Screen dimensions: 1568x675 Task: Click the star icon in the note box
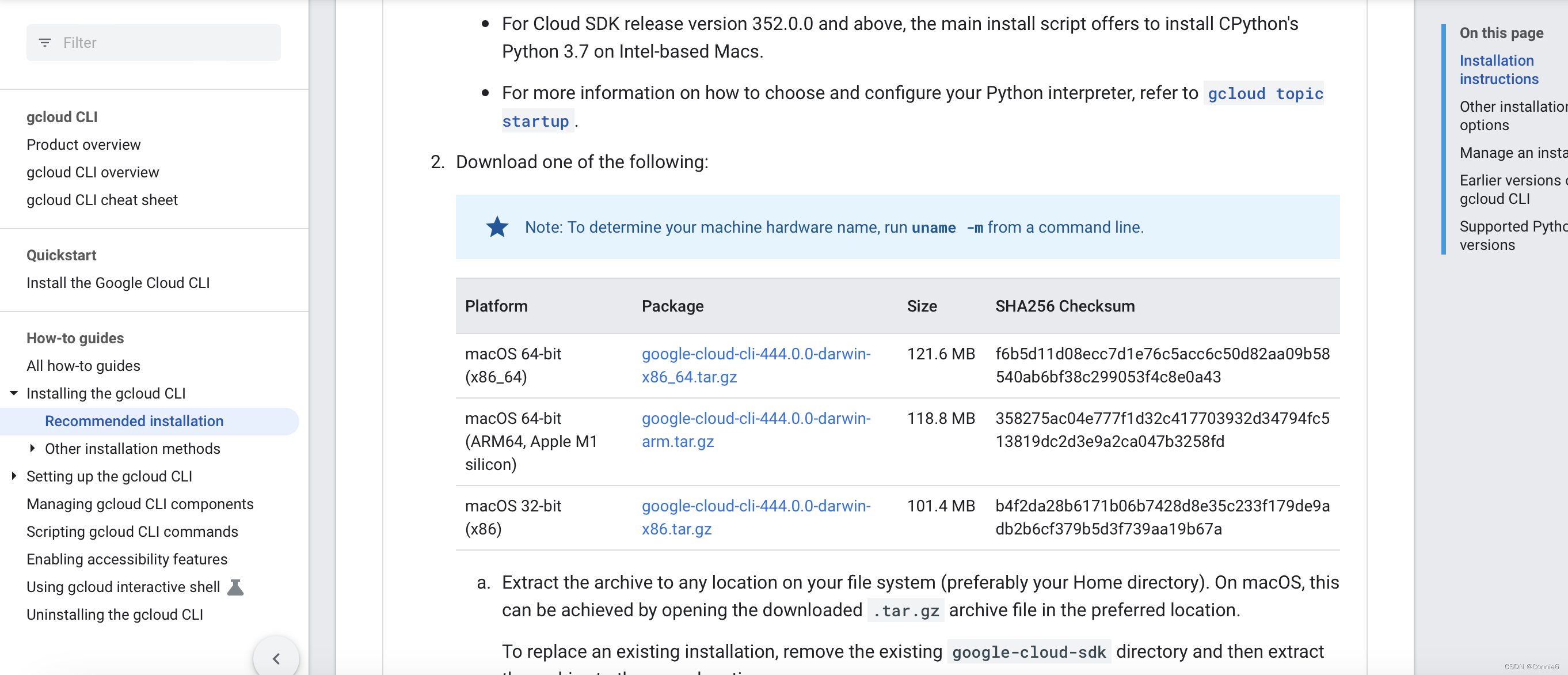tap(497, 227)
